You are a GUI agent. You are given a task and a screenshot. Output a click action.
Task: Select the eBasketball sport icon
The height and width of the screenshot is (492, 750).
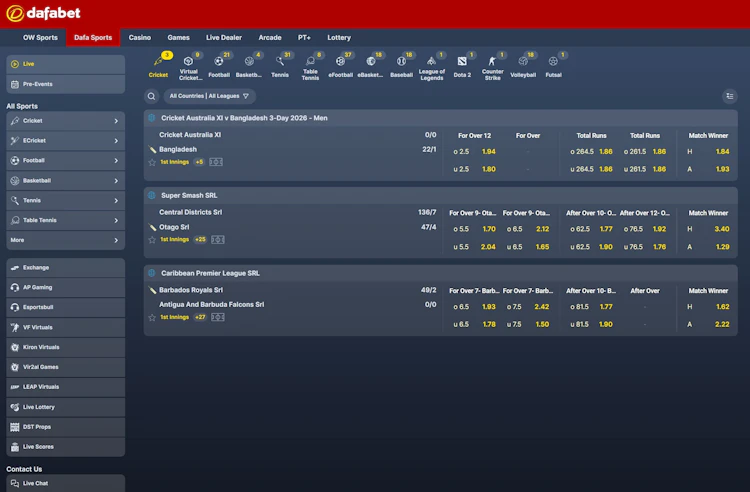click(x=371, y=66)
